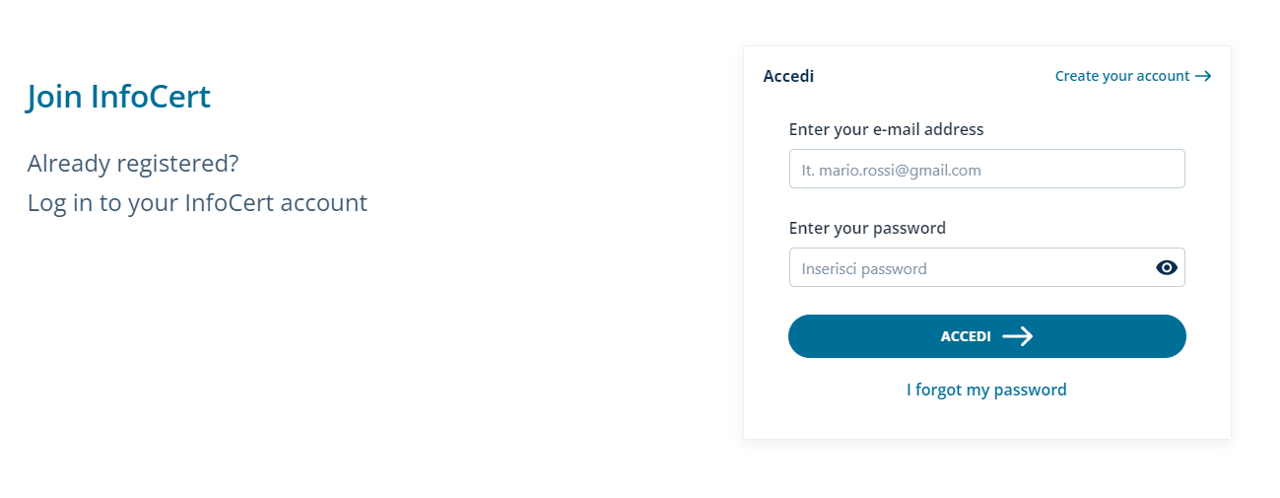Click the word password in the forgot link

[1030, 390]
